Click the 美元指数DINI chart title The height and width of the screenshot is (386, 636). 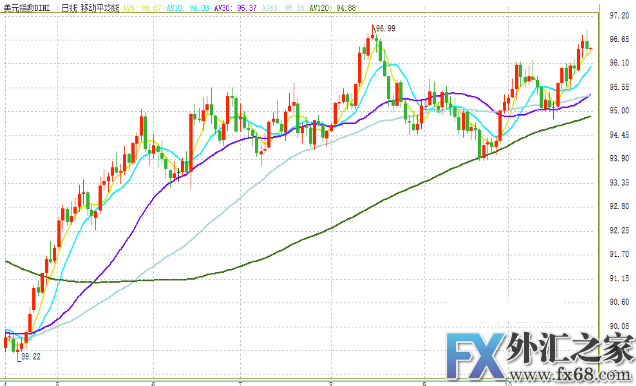point(27,8)
